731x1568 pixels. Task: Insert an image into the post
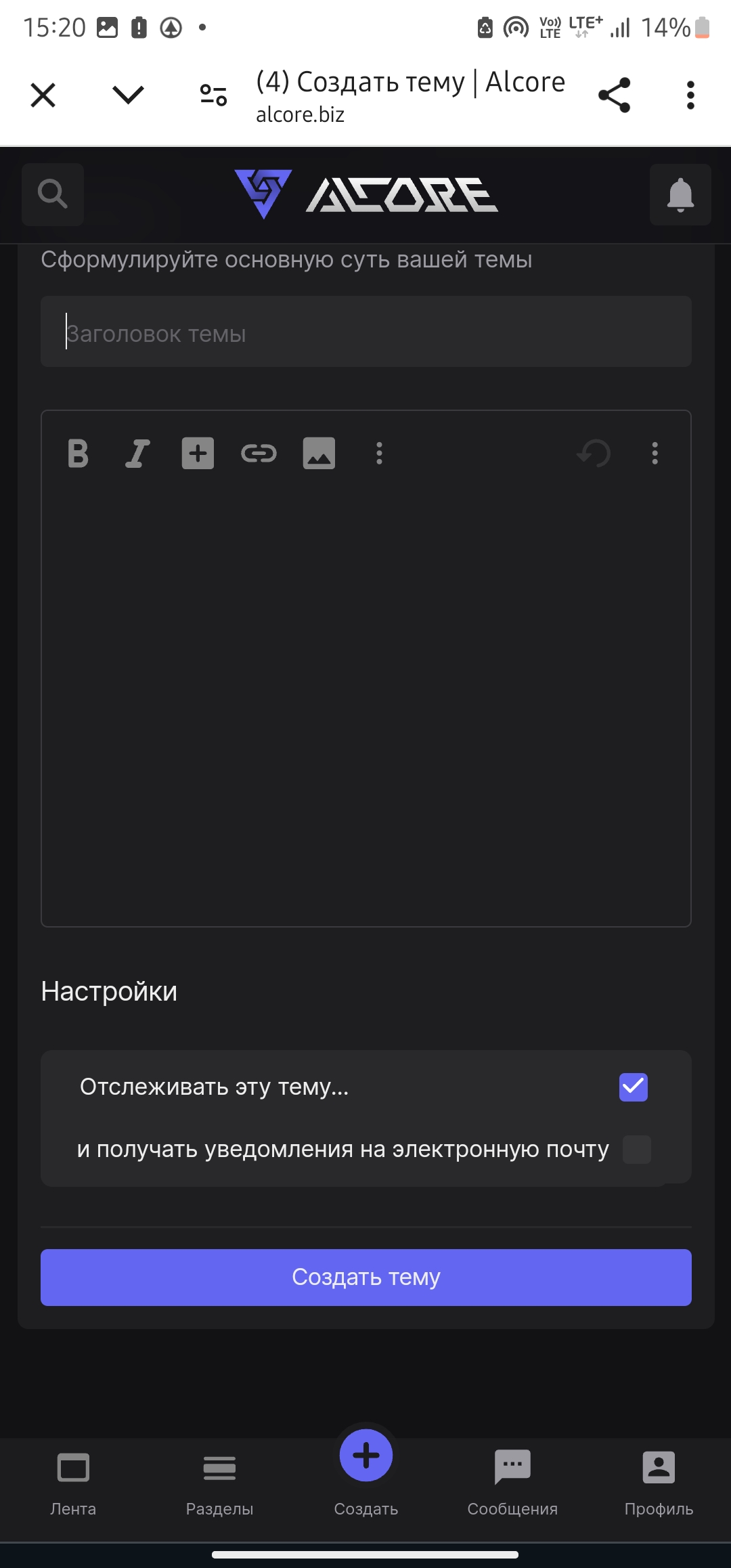319,454
